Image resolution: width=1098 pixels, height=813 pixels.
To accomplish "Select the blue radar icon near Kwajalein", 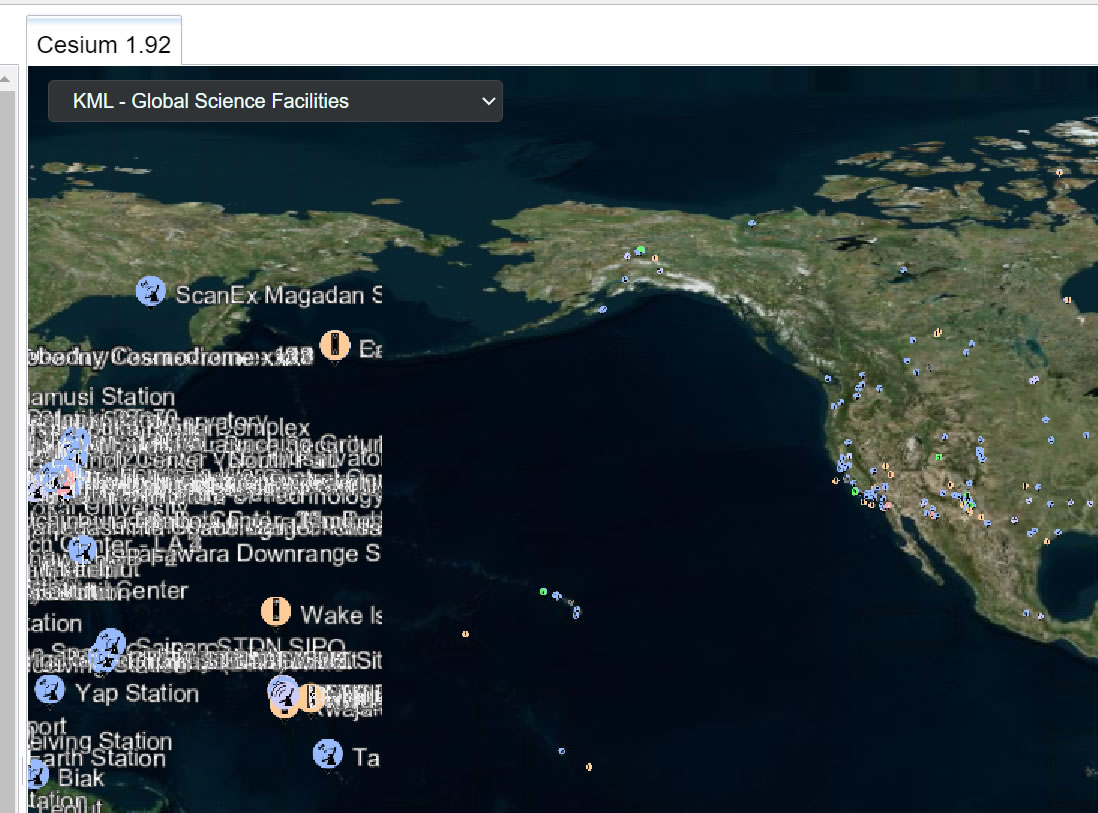I will (283, 692).
